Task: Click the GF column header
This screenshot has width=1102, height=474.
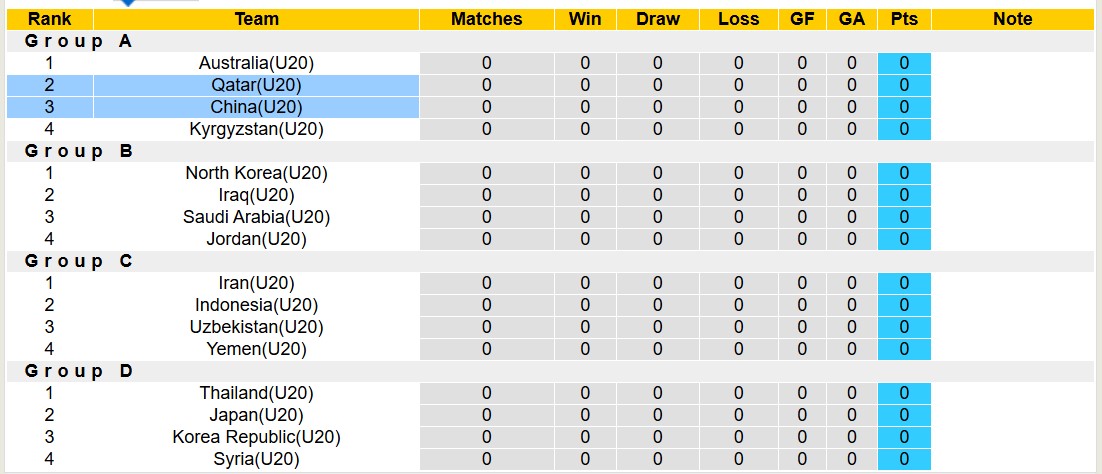Action: (x=801, y=19)
